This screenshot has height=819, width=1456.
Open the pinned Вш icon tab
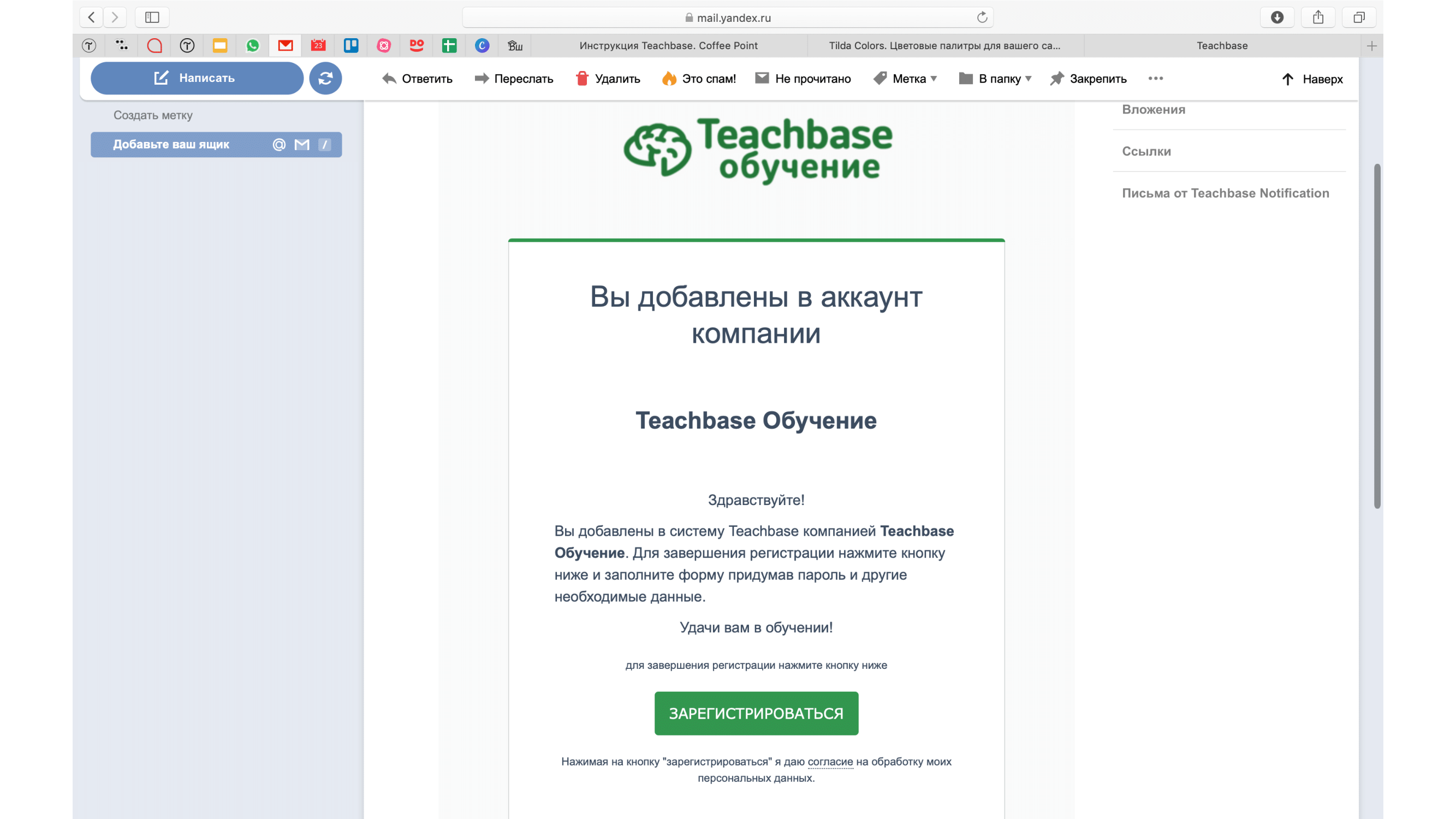coord(515,46)
